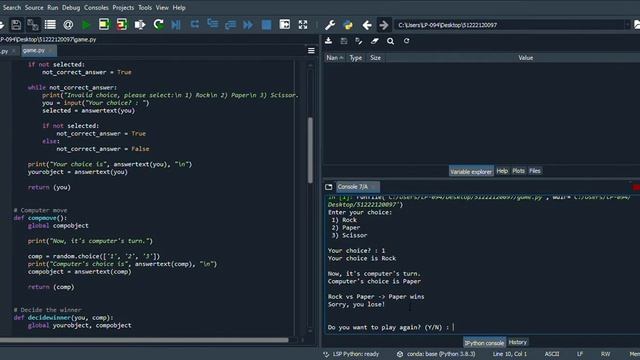Click conda: base (Python 3.8.3) status
Screen dimensions: 640x360
pyautogui.click(x=436, y=354)
